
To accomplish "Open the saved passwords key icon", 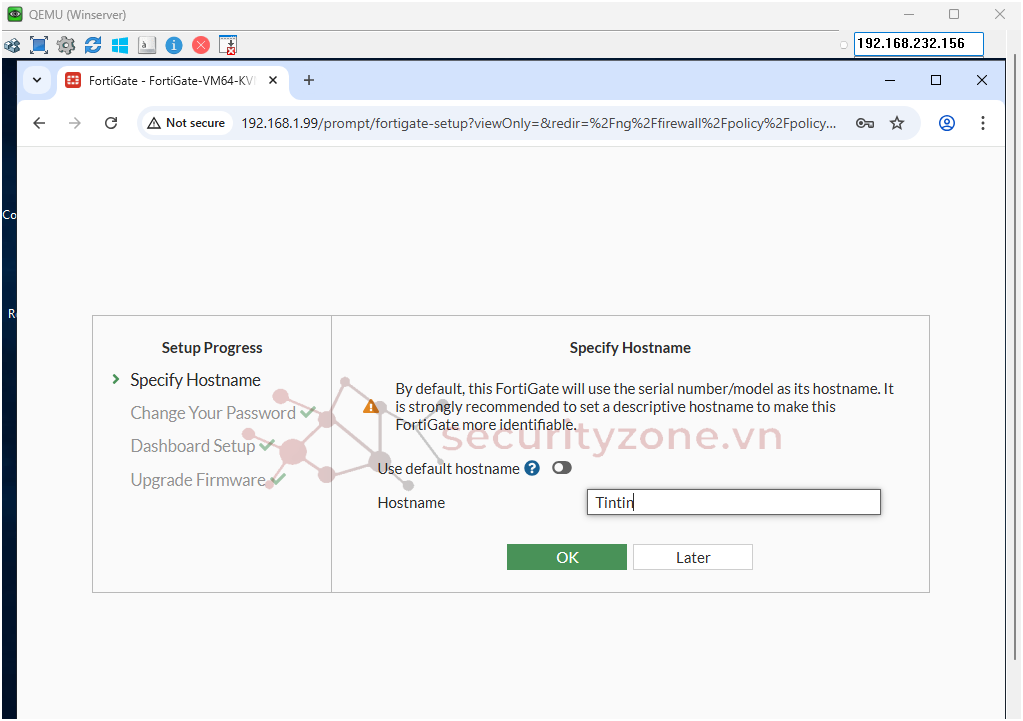I will [x=865, y=123].
